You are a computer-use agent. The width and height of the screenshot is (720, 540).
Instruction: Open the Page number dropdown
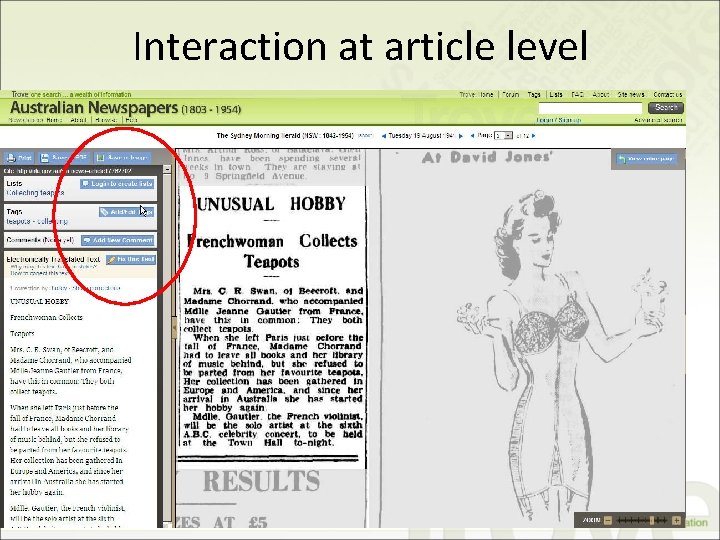click(x=503, y=136)
